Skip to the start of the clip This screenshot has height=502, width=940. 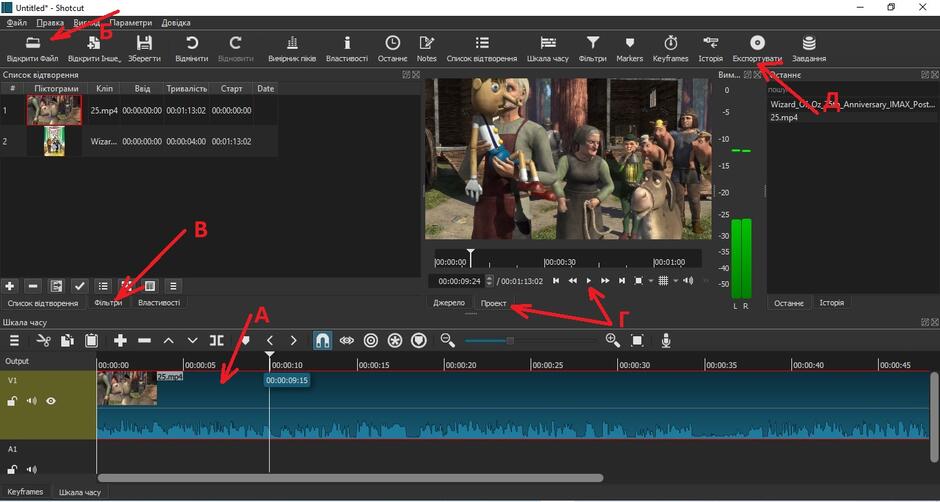[556, 281]
